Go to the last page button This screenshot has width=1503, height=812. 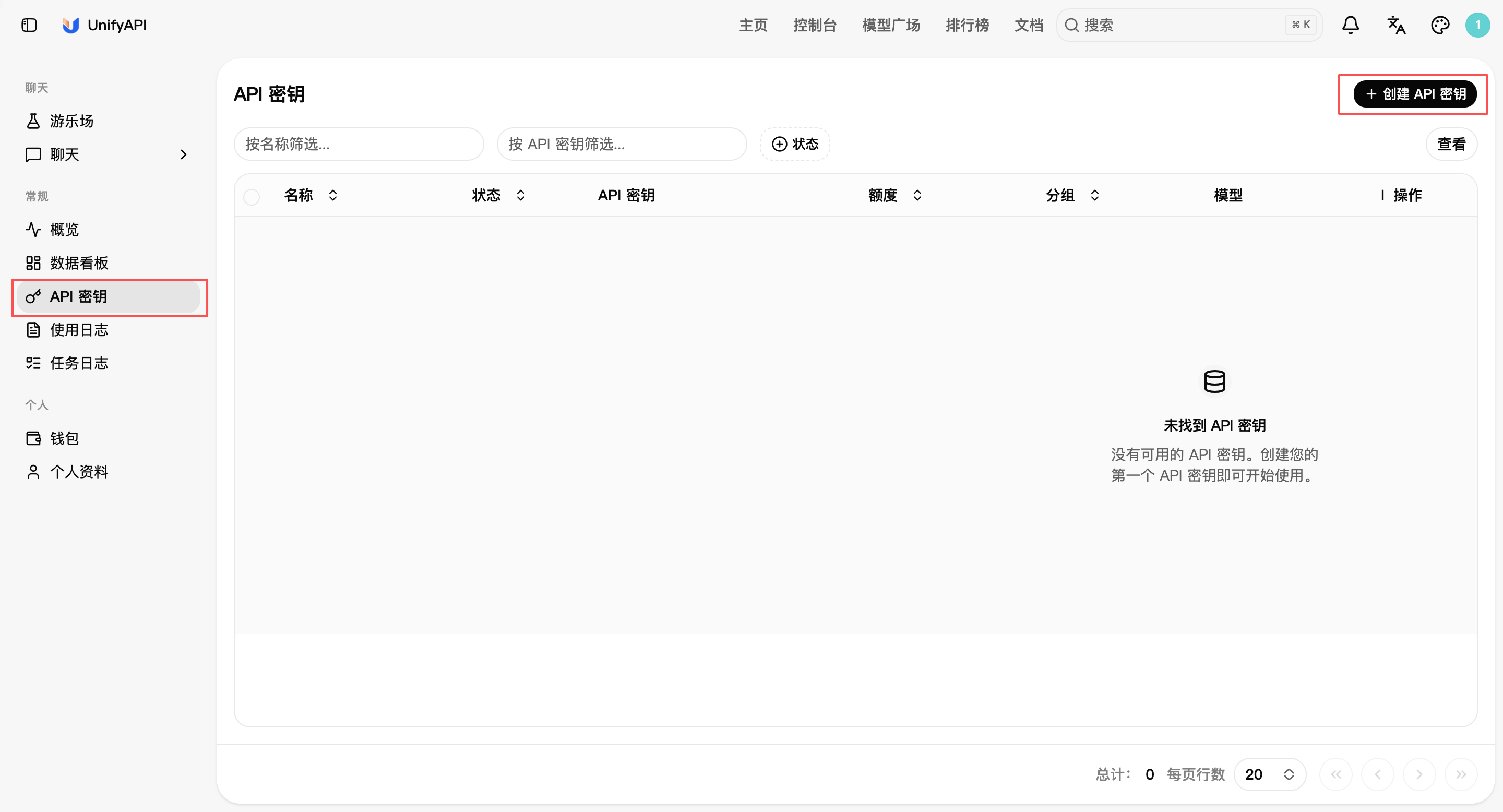pyautogui.click(x=1461, y=774)
